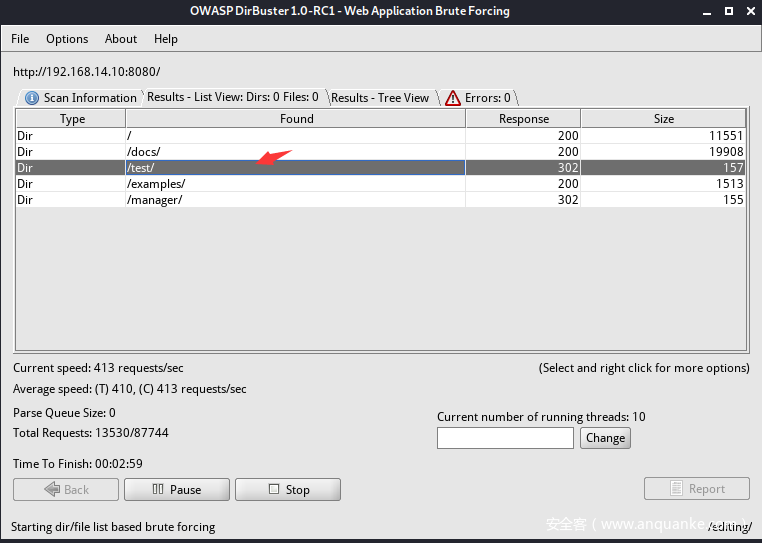Click the 302 response in the /manager/ row
This screenshot has height=543, width=762.
pos(568,200)
